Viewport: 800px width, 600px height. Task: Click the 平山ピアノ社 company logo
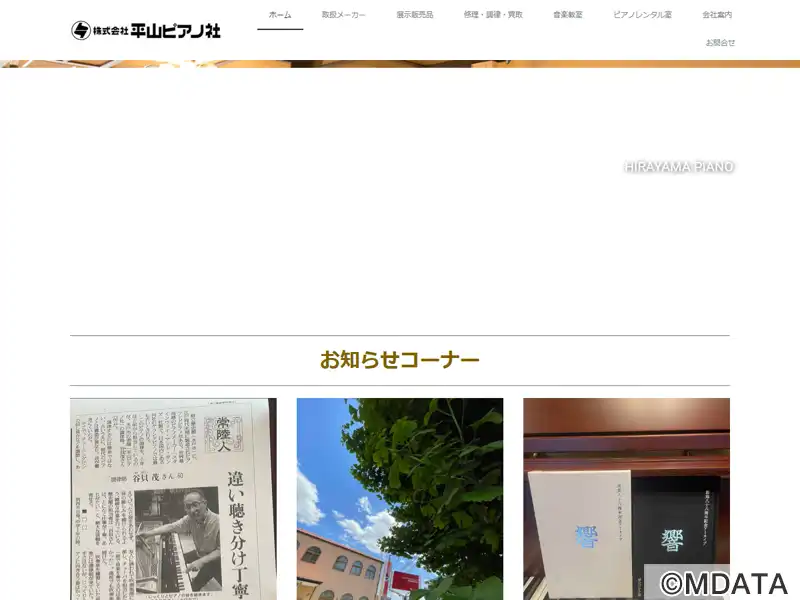pos(146,31)
